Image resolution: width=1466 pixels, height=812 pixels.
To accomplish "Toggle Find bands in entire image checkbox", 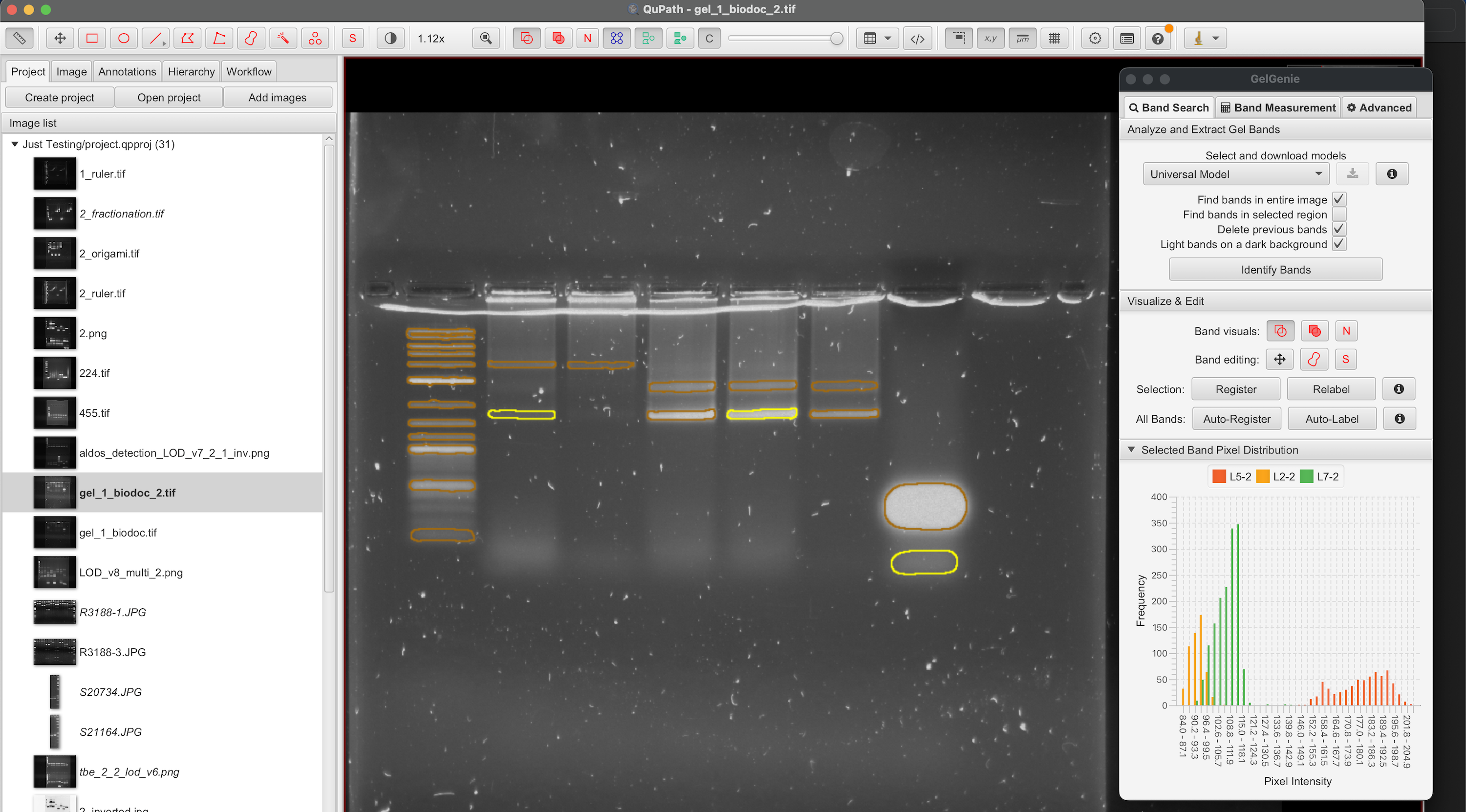I will pyautogui.click(x=1339, y=200).
